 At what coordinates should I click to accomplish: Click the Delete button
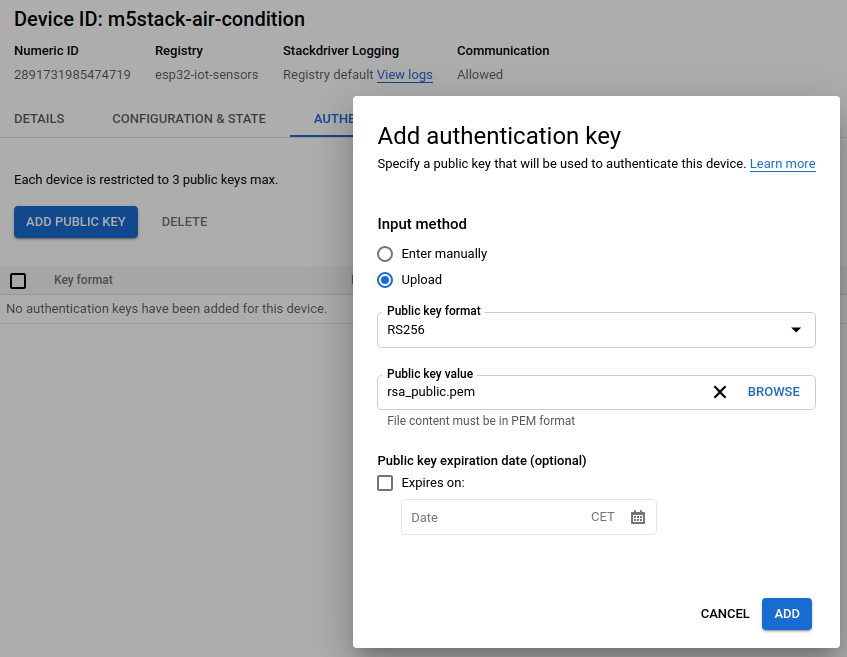tap(184, 222)
